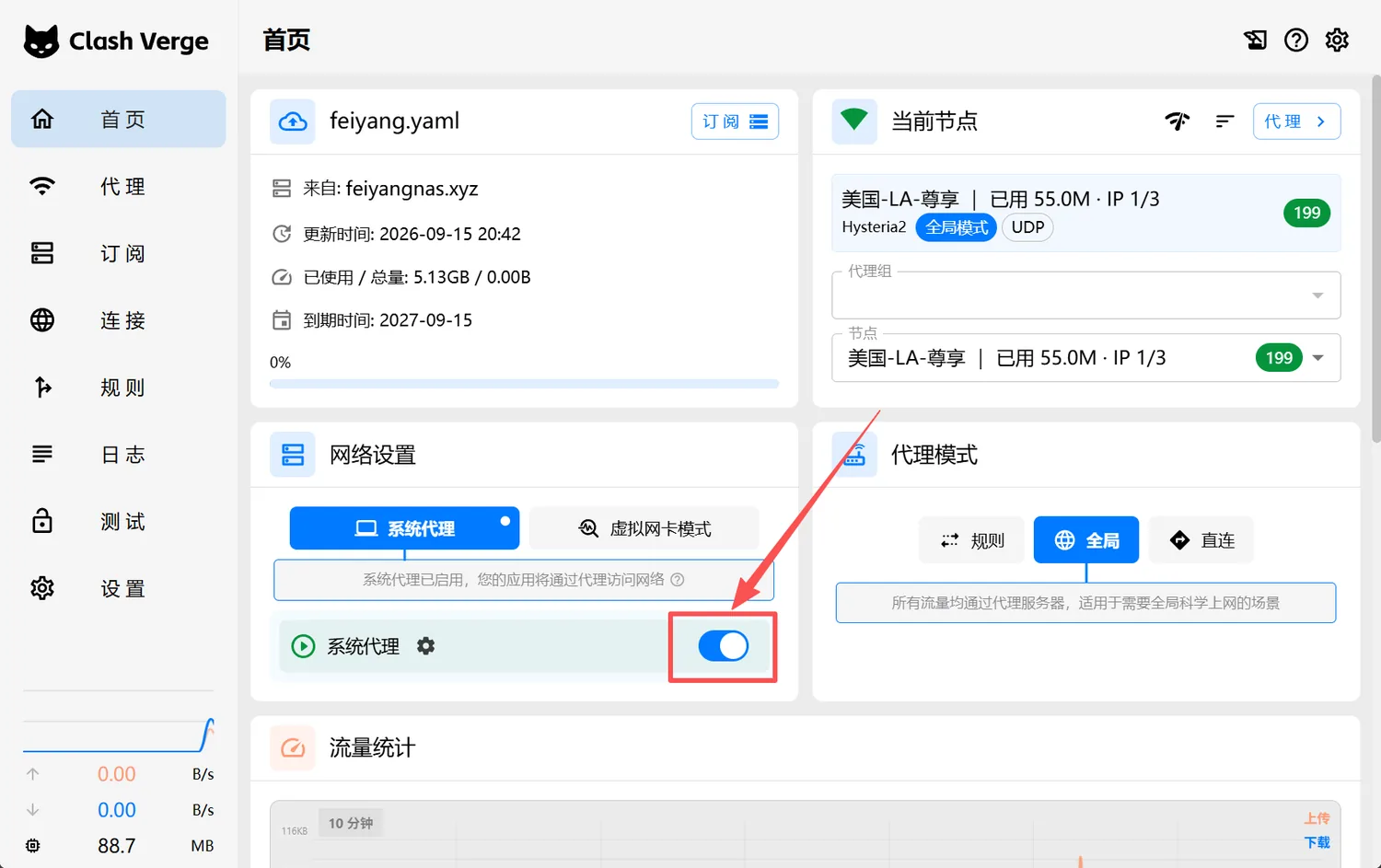Click the 订阅 button on profile card
This screenshot has height=868, width=1381.
point(735,122)
